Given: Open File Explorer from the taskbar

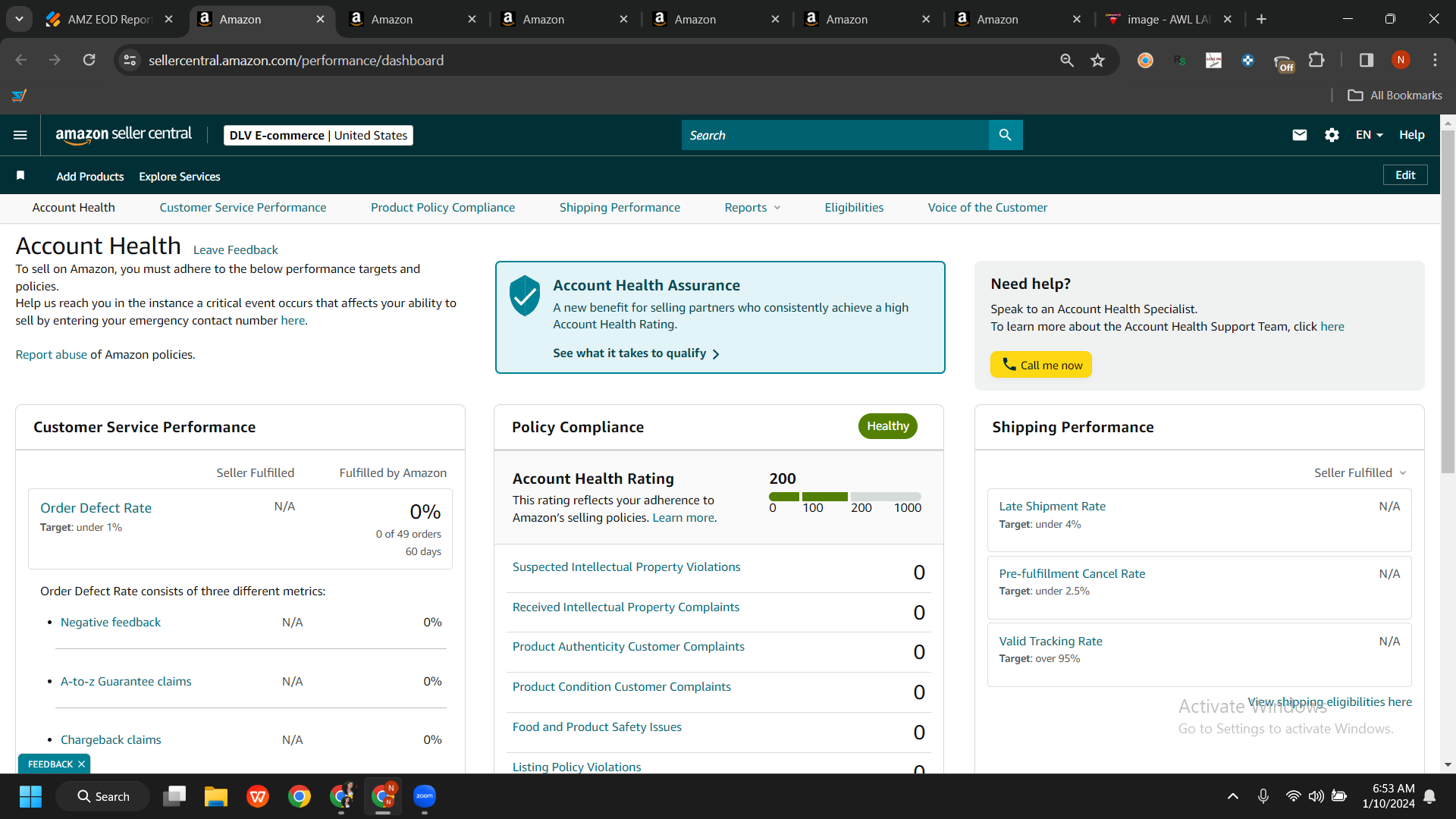Looking at the screenshot, I should click(x=216, y=796).
